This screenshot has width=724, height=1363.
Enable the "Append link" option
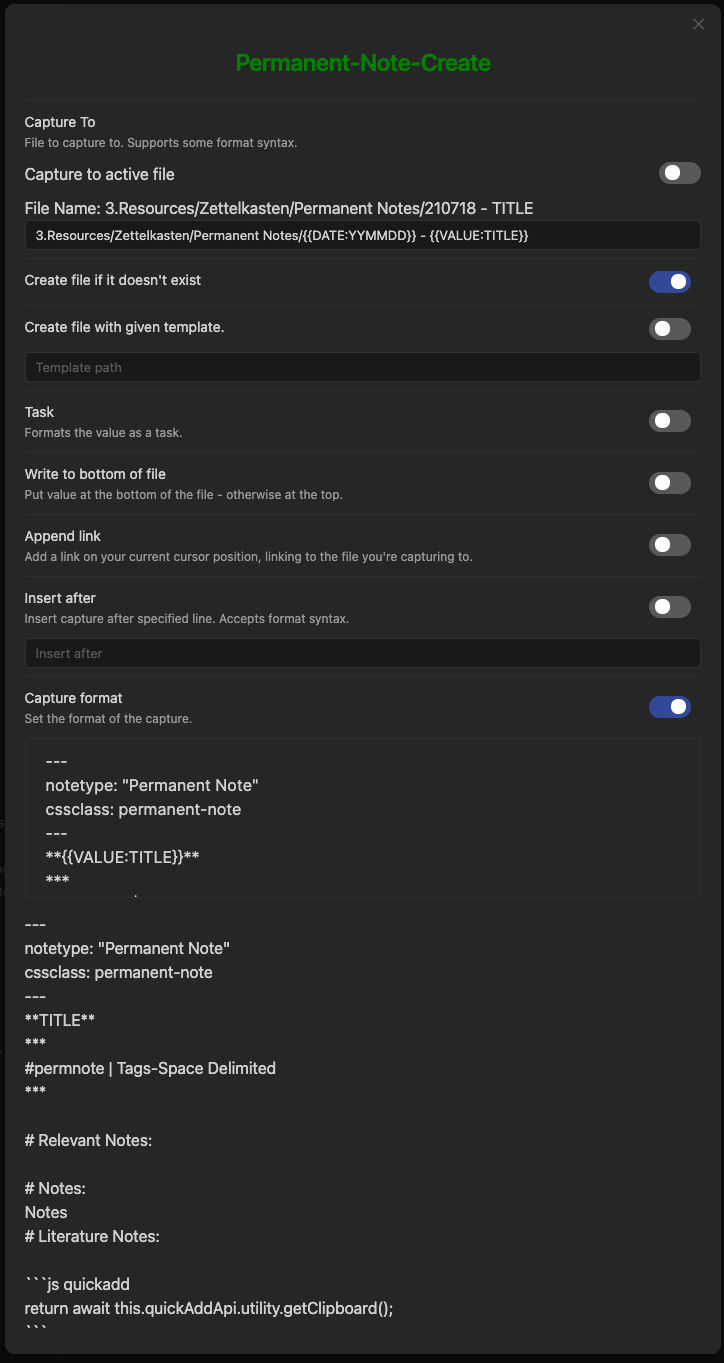tap(670, 544)
